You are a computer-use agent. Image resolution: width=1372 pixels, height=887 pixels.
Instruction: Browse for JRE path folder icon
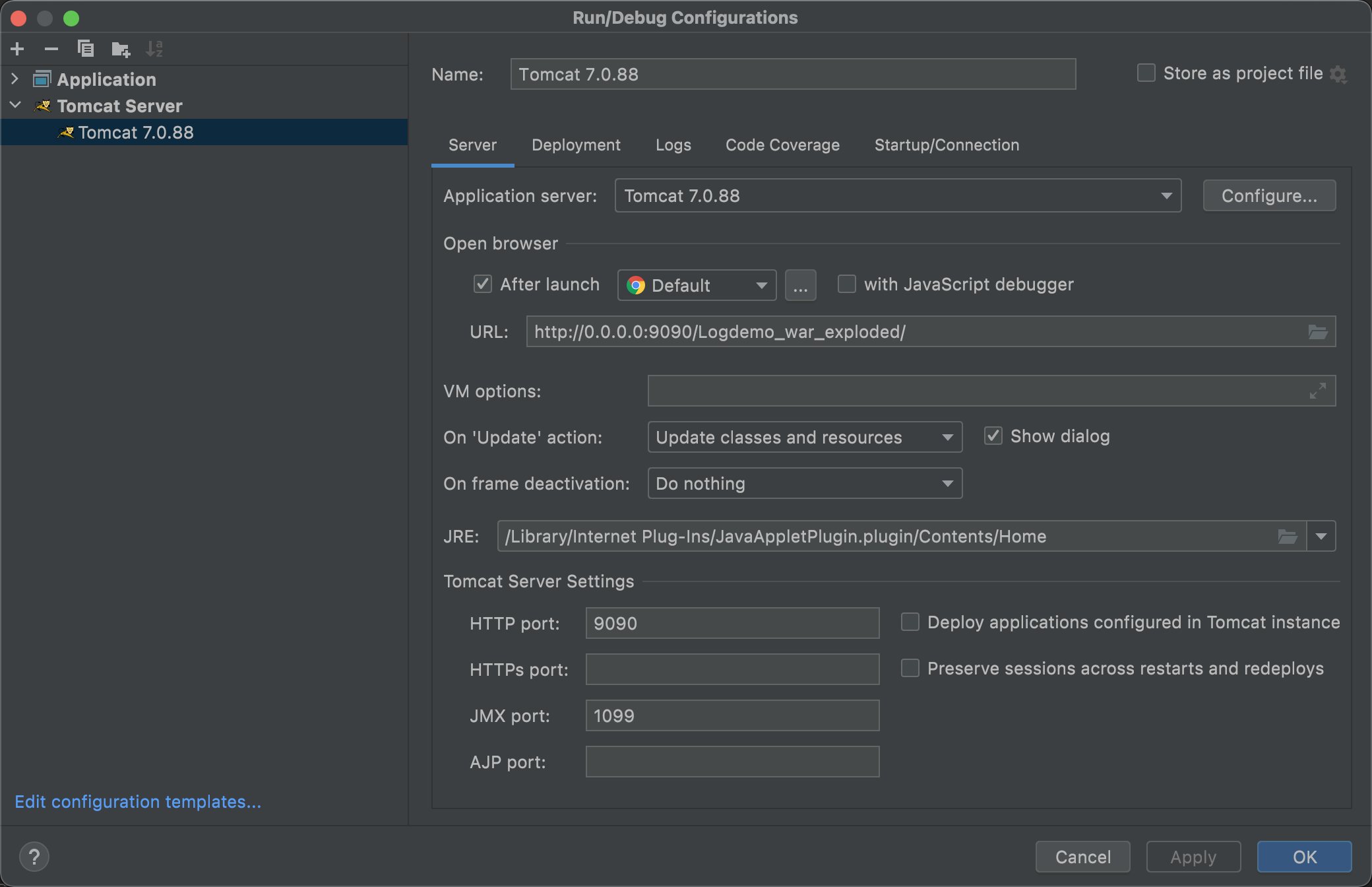pos(1288,536)
